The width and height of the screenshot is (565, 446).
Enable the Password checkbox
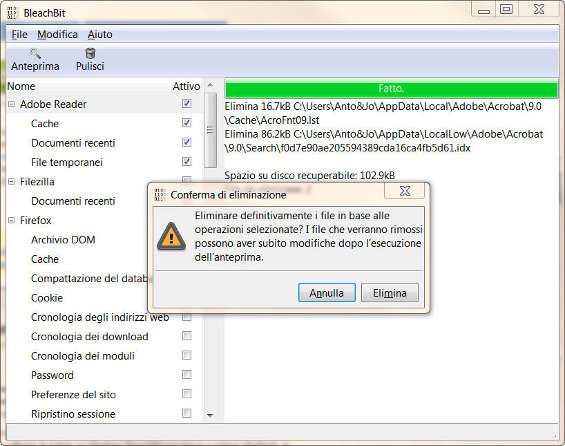coord(187,375)
